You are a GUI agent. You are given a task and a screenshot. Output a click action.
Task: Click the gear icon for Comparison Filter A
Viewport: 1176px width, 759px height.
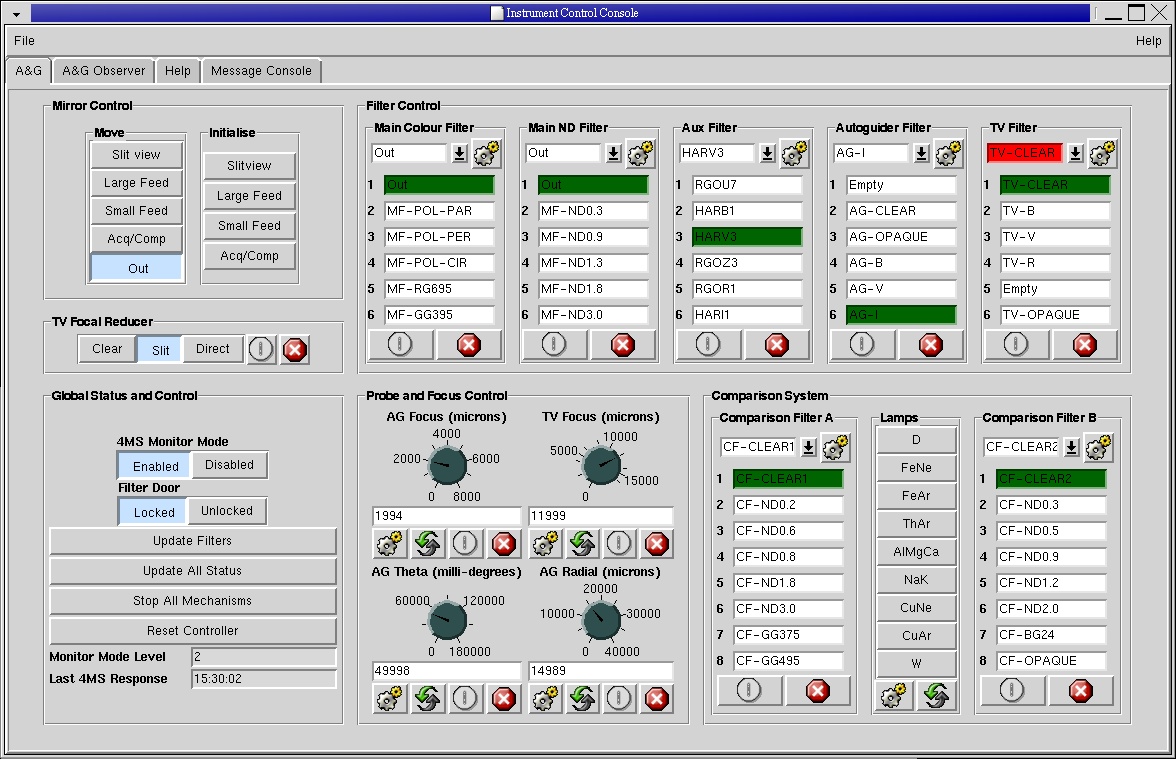click(836, 447)
